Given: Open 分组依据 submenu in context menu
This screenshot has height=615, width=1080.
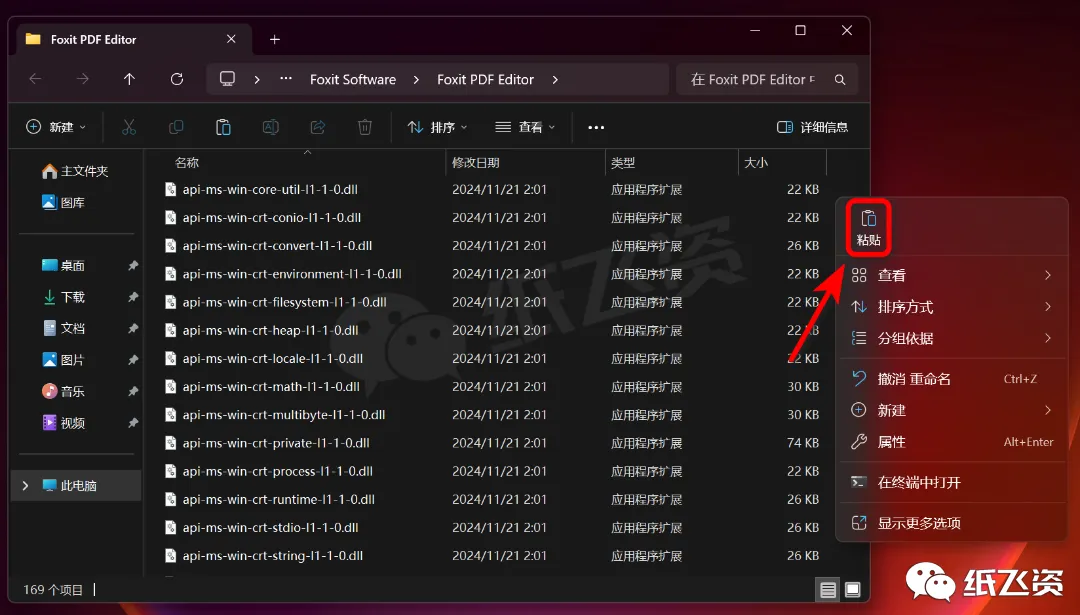Looking at the screenshot, I should [x=951, y=338].
